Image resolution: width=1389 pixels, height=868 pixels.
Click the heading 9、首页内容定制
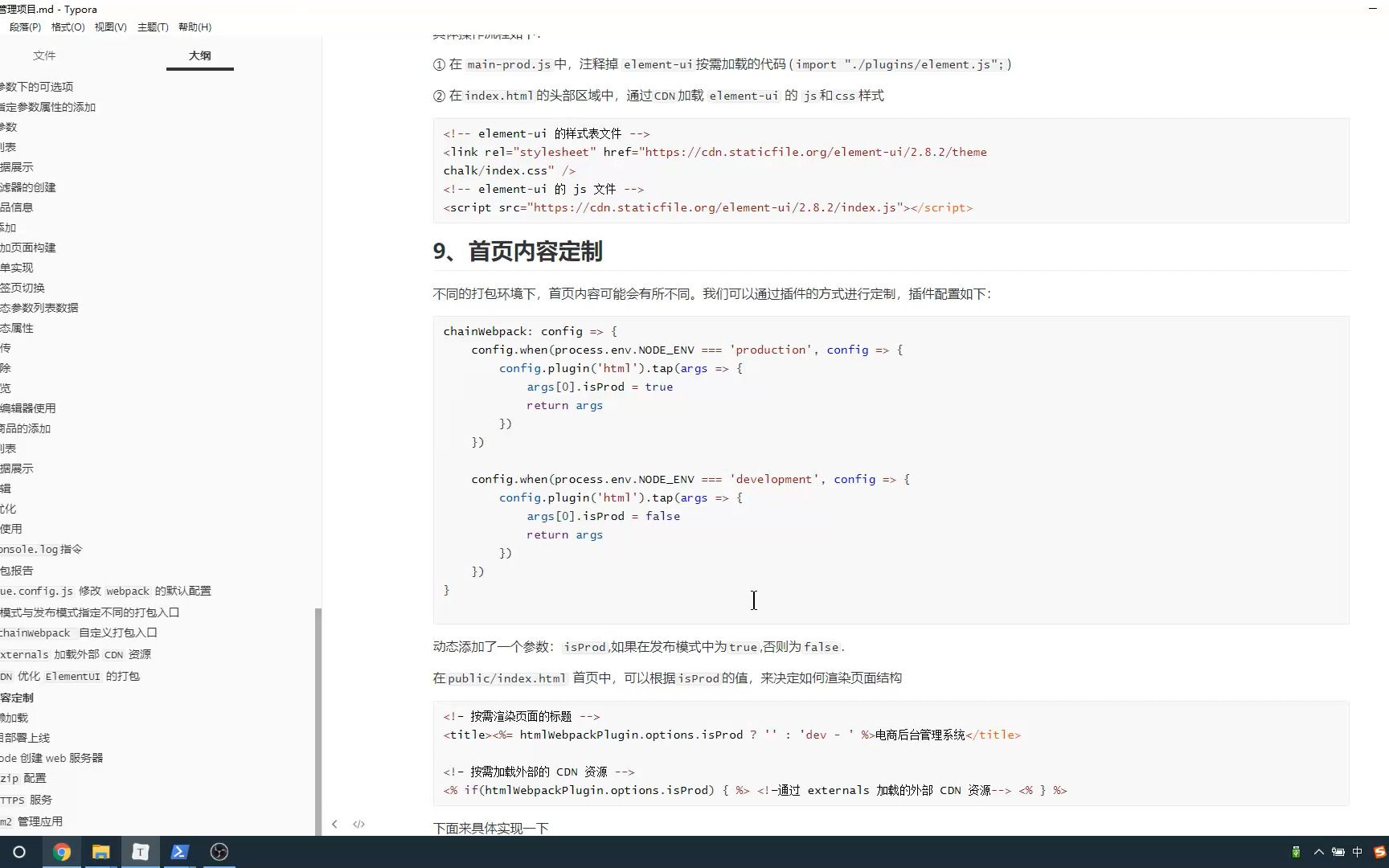[x=518, y=252]
